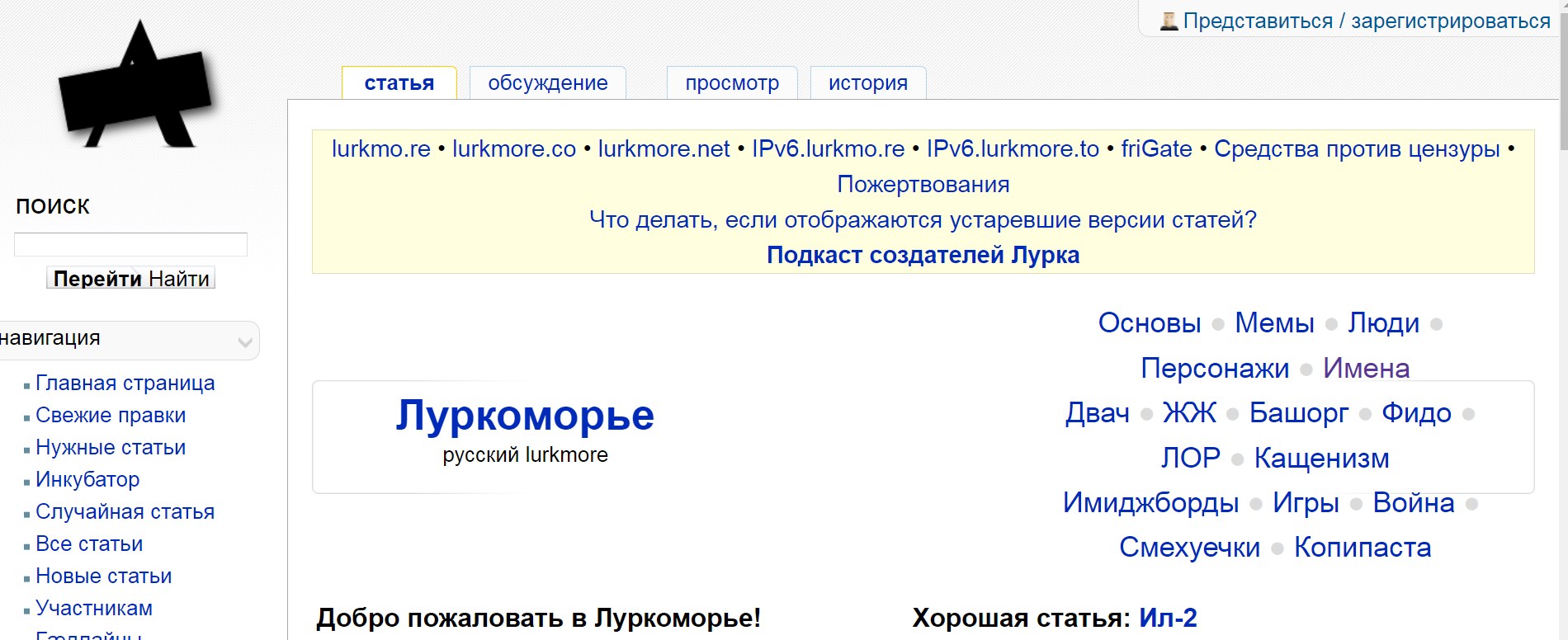Open the Пожертвования donations link

click(x=923, y=185)
